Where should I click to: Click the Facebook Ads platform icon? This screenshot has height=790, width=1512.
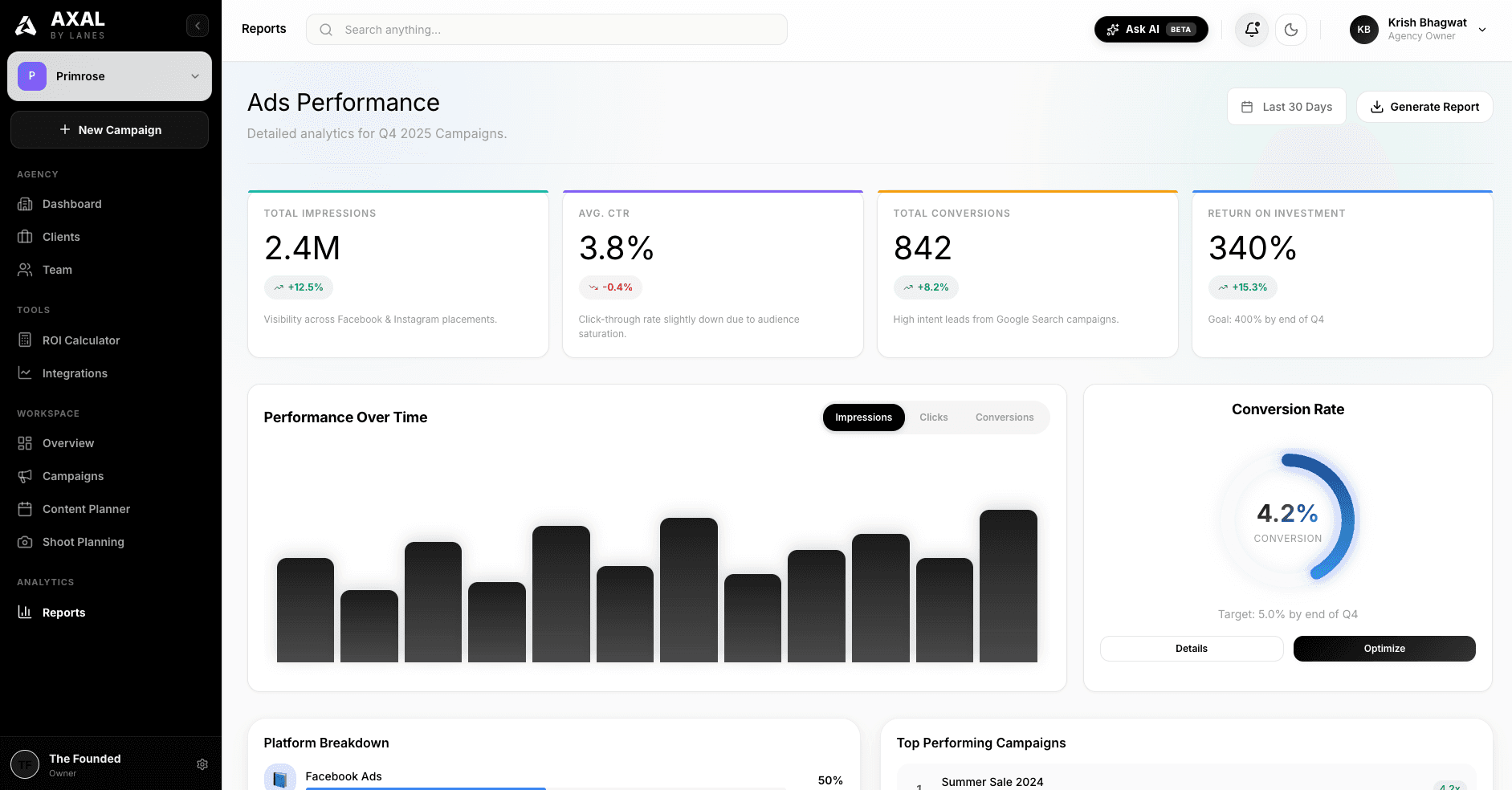tap(280, 778)
